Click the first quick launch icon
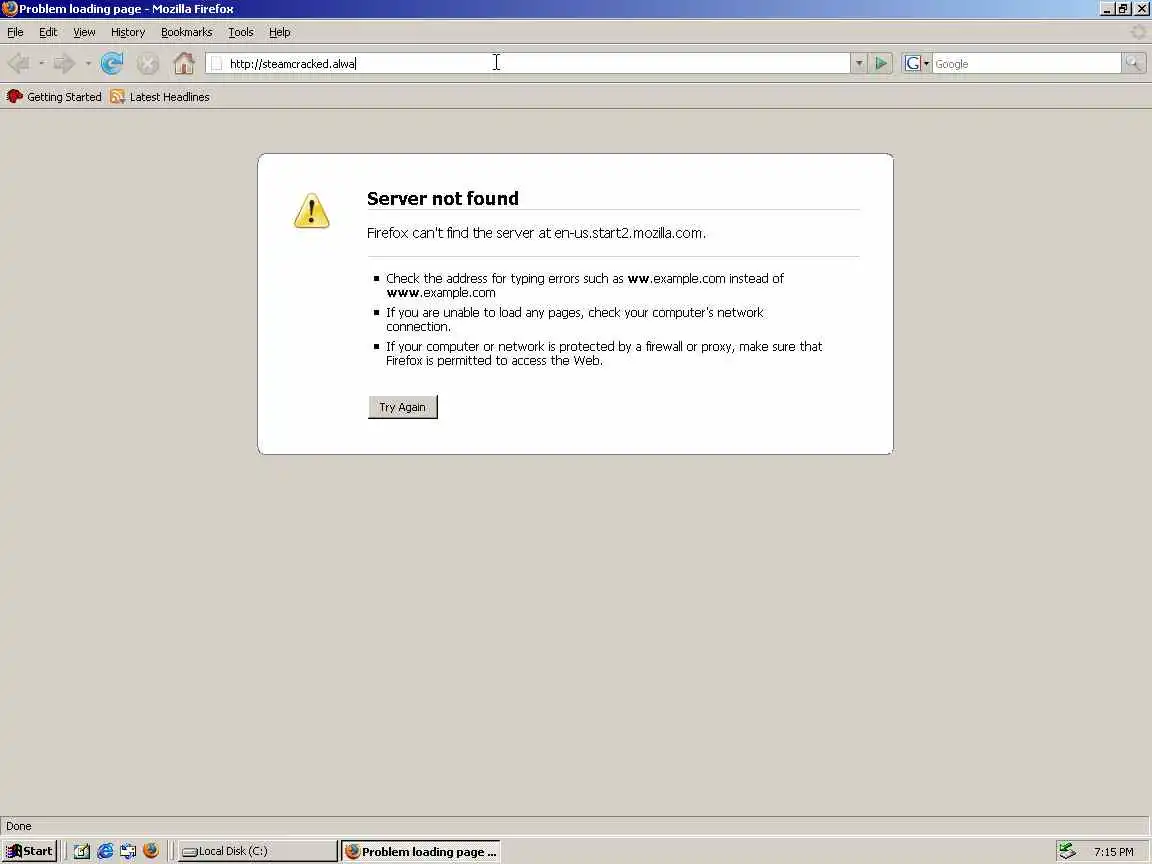Screen dimensions: 1152x864 82,851
